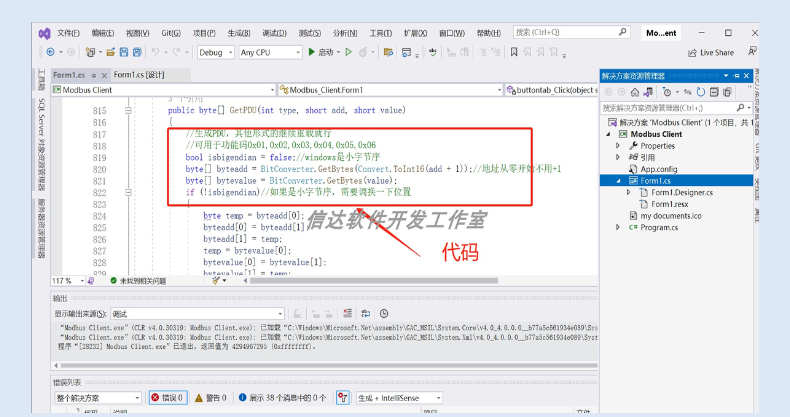This screenshot has height=417, width=790.
Task: Click the clock timestamp icon in output pane
Action: [384, 313]
